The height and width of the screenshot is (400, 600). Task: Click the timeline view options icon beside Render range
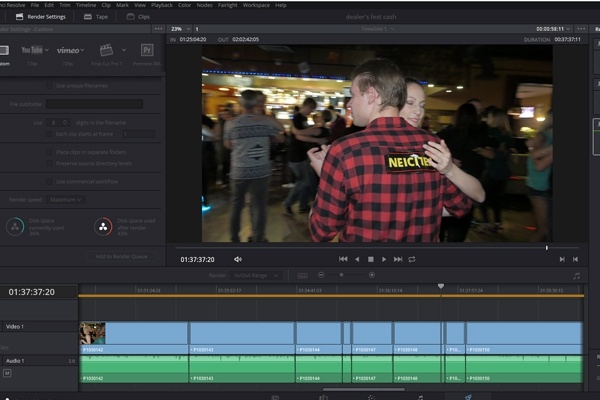(302, 275)
